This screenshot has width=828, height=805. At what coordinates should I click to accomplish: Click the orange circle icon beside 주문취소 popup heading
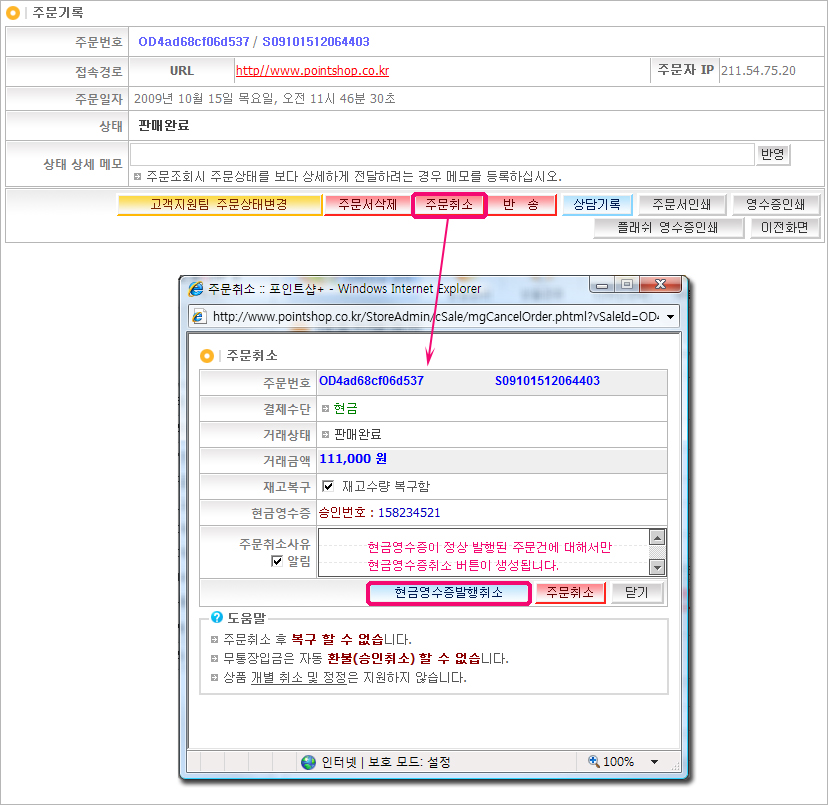click(207, 355)
